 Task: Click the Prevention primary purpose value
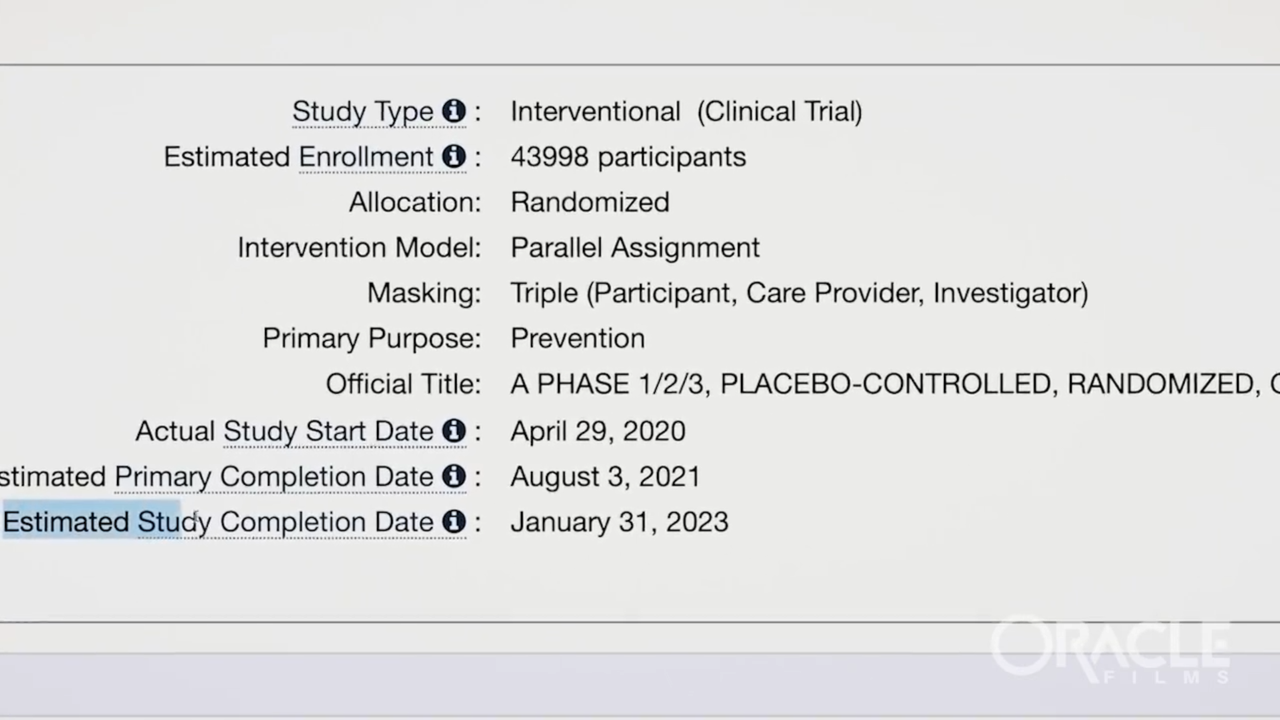(x=577, y=338)
